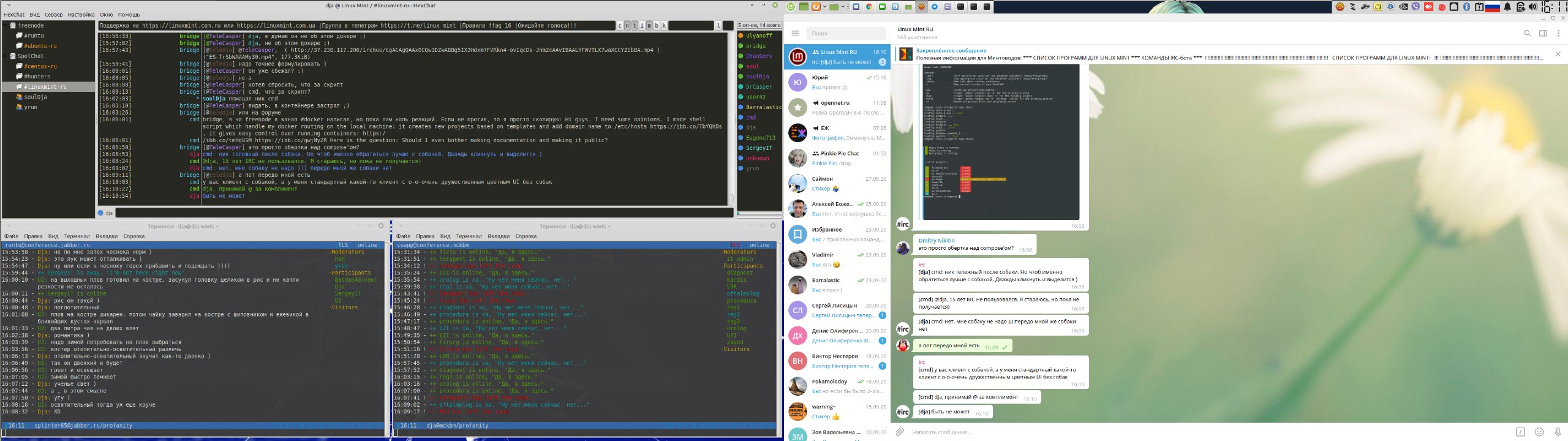Toggle HexChat ban mode 'b'
Viewport: 1568px width, 441px height.
point(657,26)
